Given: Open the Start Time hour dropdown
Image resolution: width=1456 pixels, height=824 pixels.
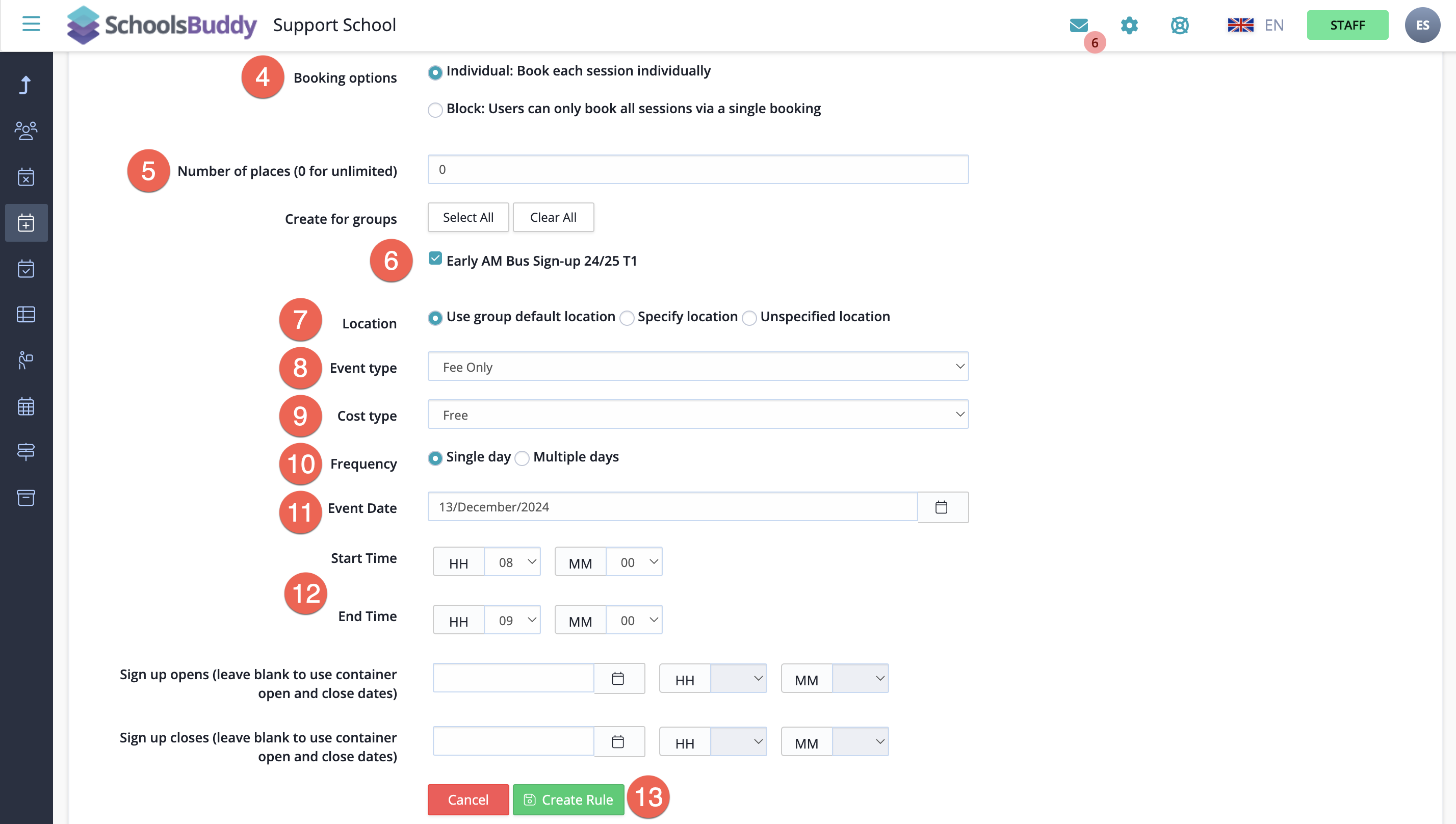Looking at the screenshot, I should [512, 562].
